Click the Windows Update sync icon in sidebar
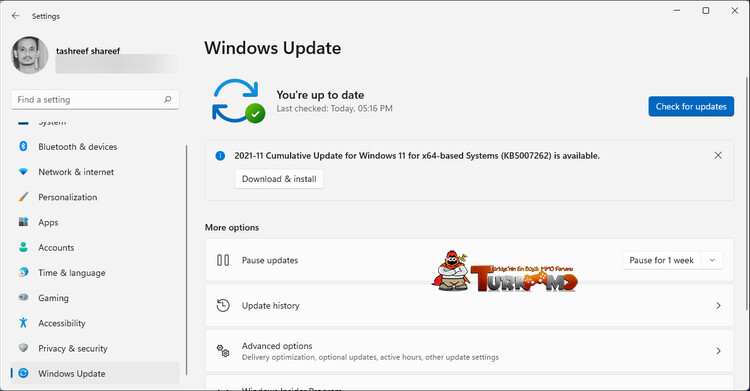 point(23,373)
